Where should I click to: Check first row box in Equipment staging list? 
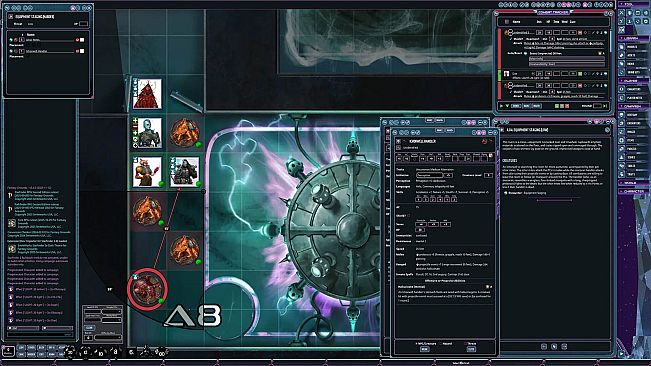point(82,40)
